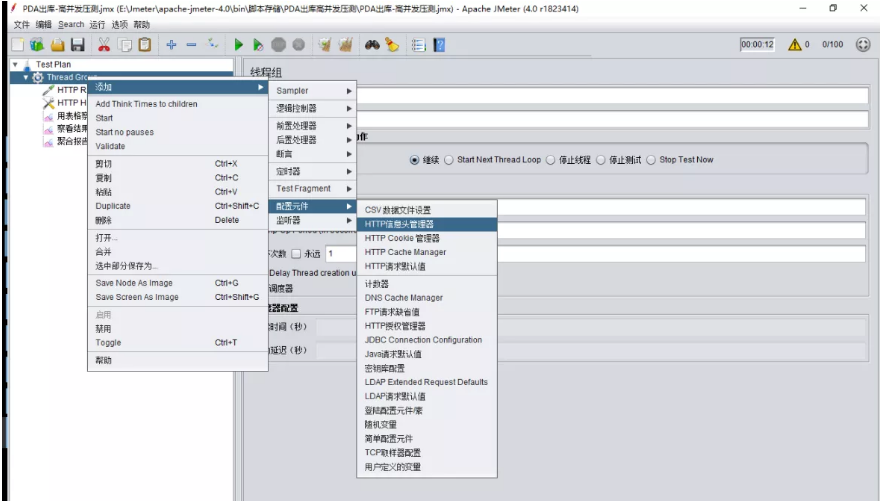Select the Stop Test Now radio button
Screen dimensions: 880x501
[x=651, y=160]
